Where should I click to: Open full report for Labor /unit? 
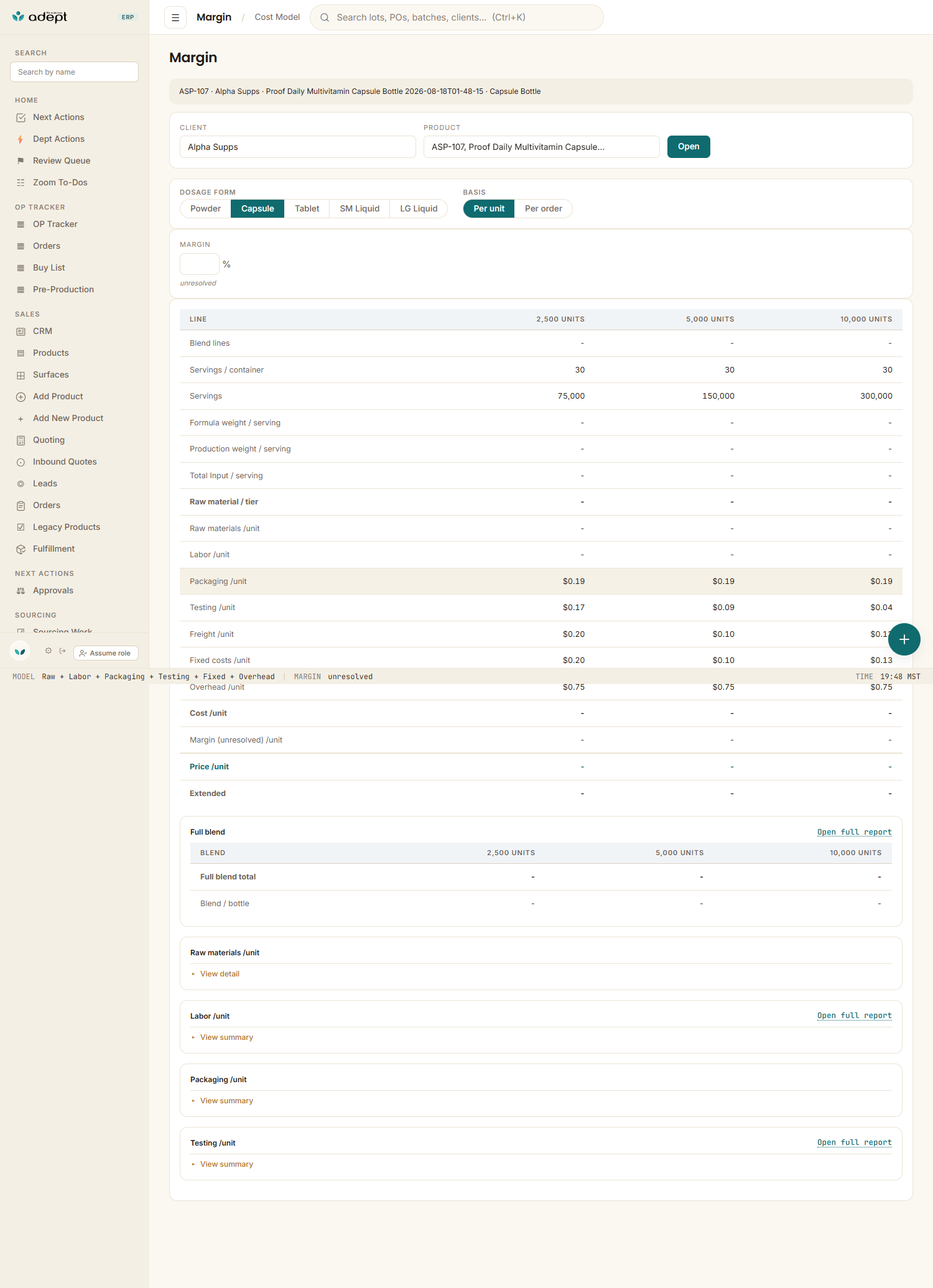click(x=854, y=1016)
